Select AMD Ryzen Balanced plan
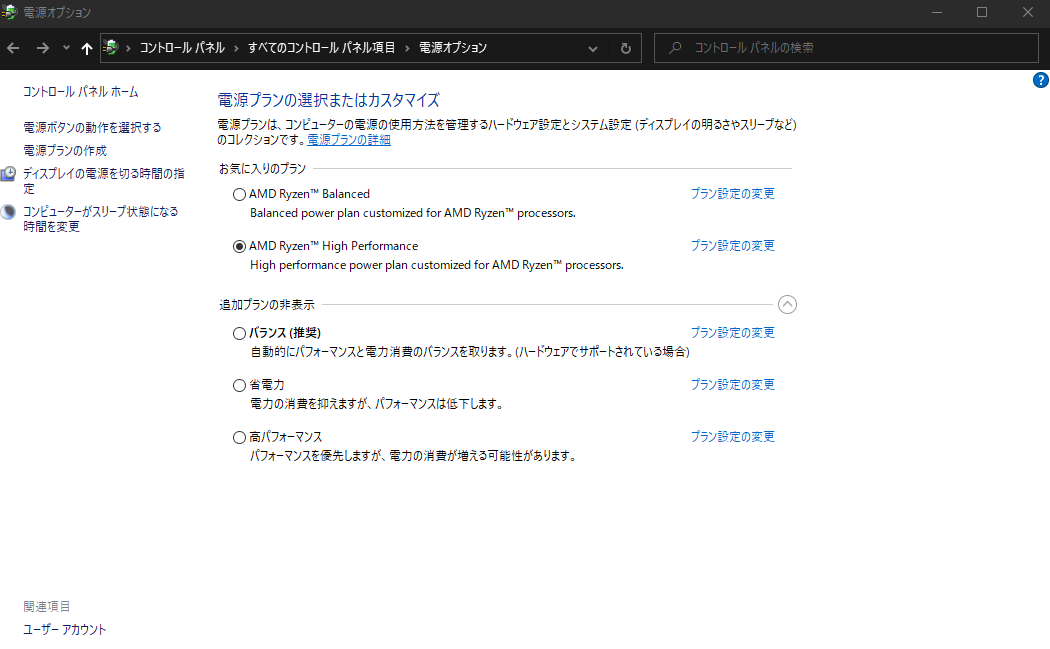The image size is (1050, 649). 239,194
